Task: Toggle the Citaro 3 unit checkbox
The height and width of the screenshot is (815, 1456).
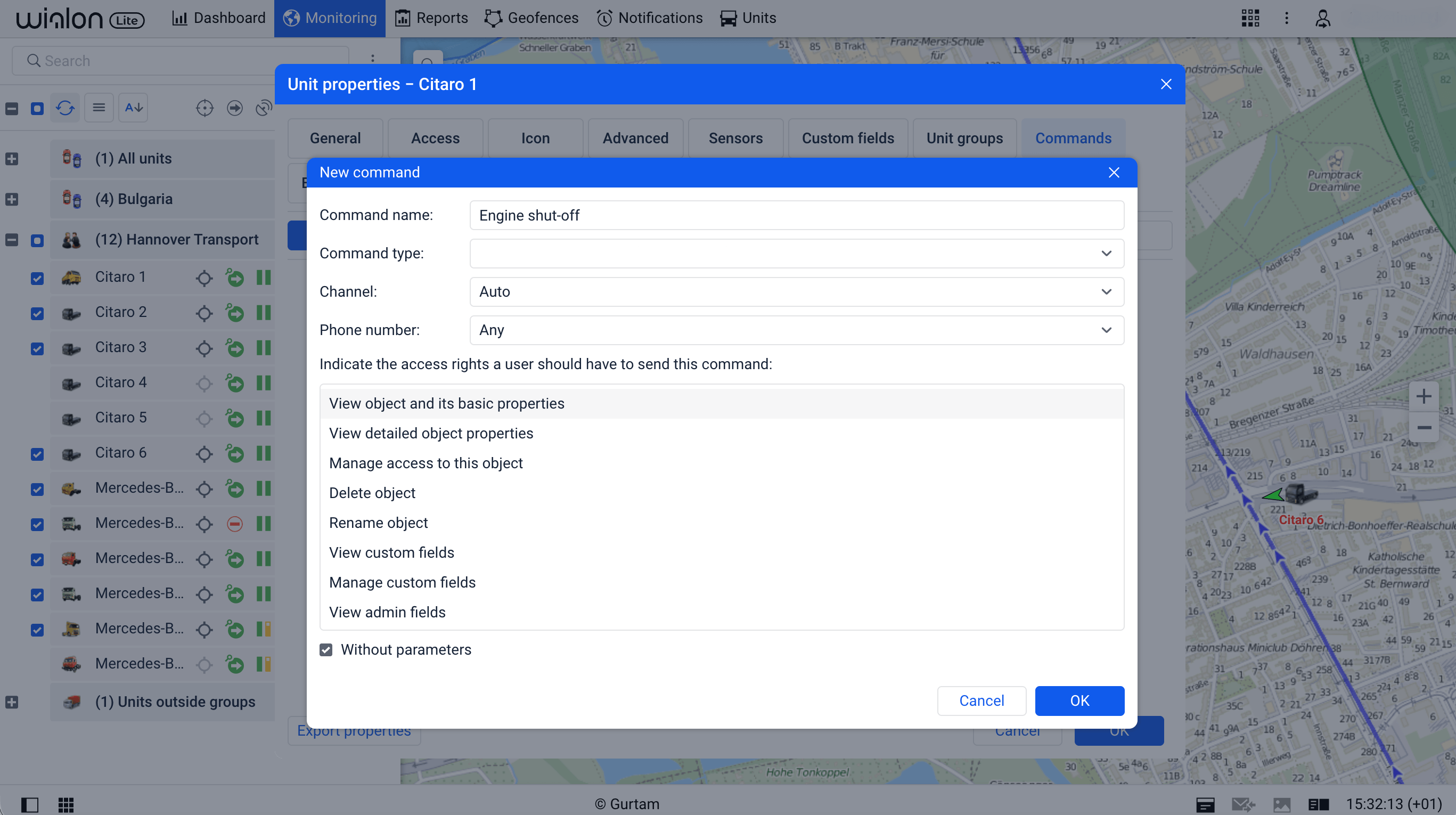Action: pyautogui.click(x=37, y=348)
